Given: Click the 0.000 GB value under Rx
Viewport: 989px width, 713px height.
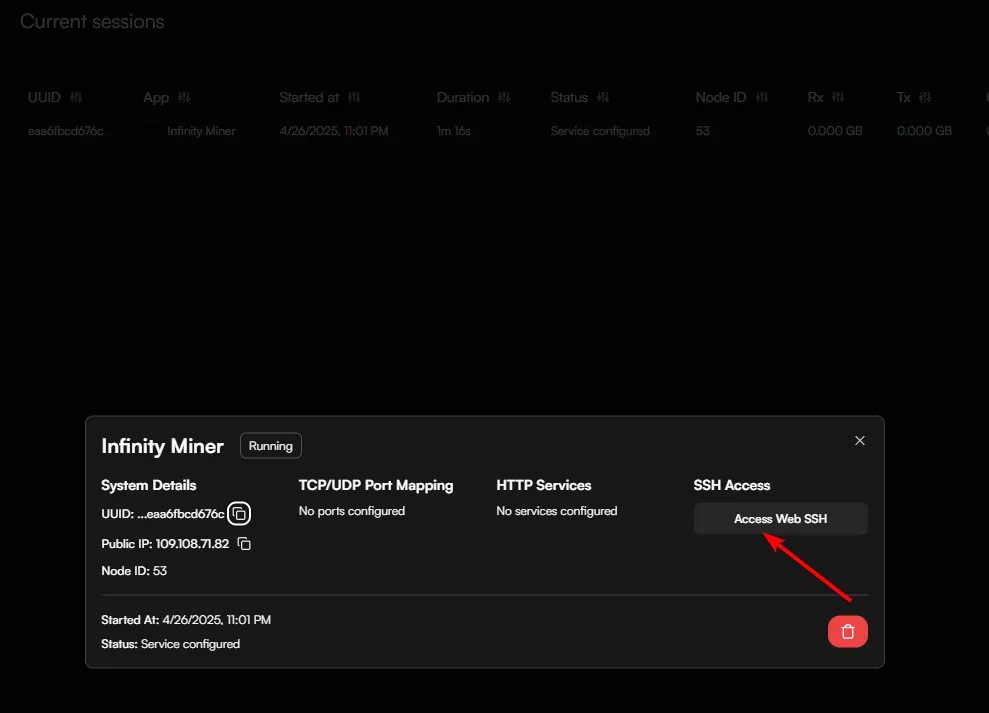Looking at the screenshot, I should point(835,131).
